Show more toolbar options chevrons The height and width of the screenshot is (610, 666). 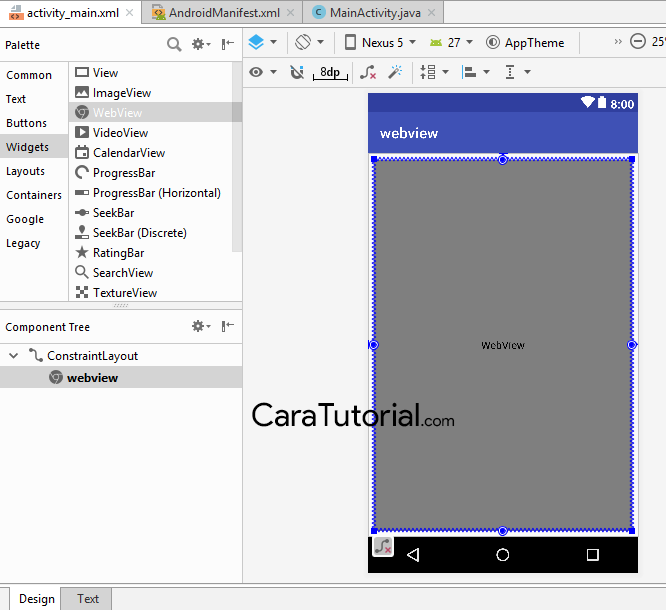(x=618, y=42)
